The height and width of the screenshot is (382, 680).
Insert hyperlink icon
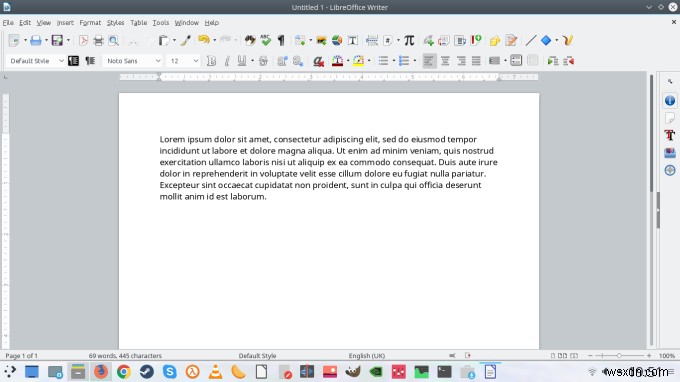428,40
